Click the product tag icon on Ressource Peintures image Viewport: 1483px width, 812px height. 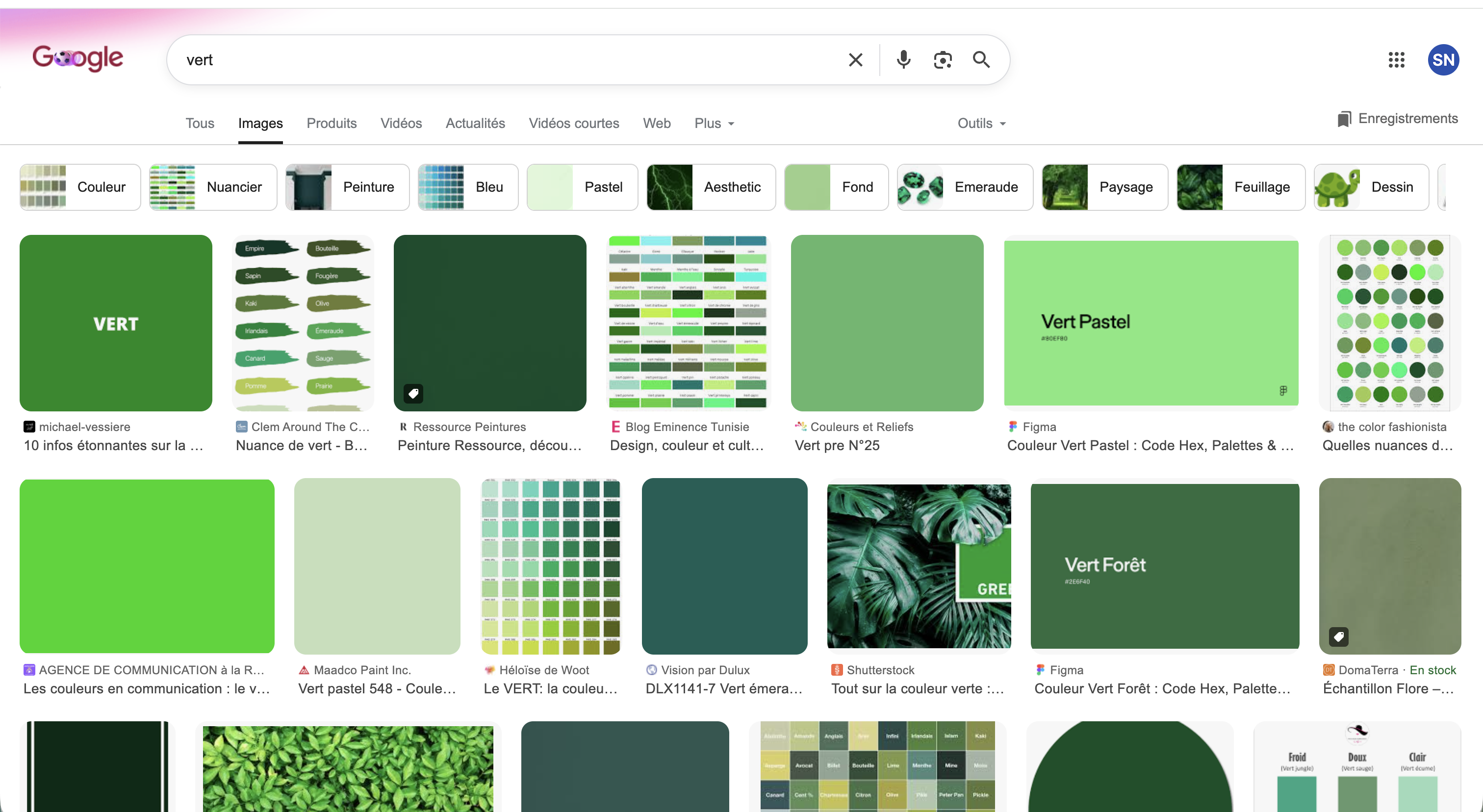pos(413,394)
